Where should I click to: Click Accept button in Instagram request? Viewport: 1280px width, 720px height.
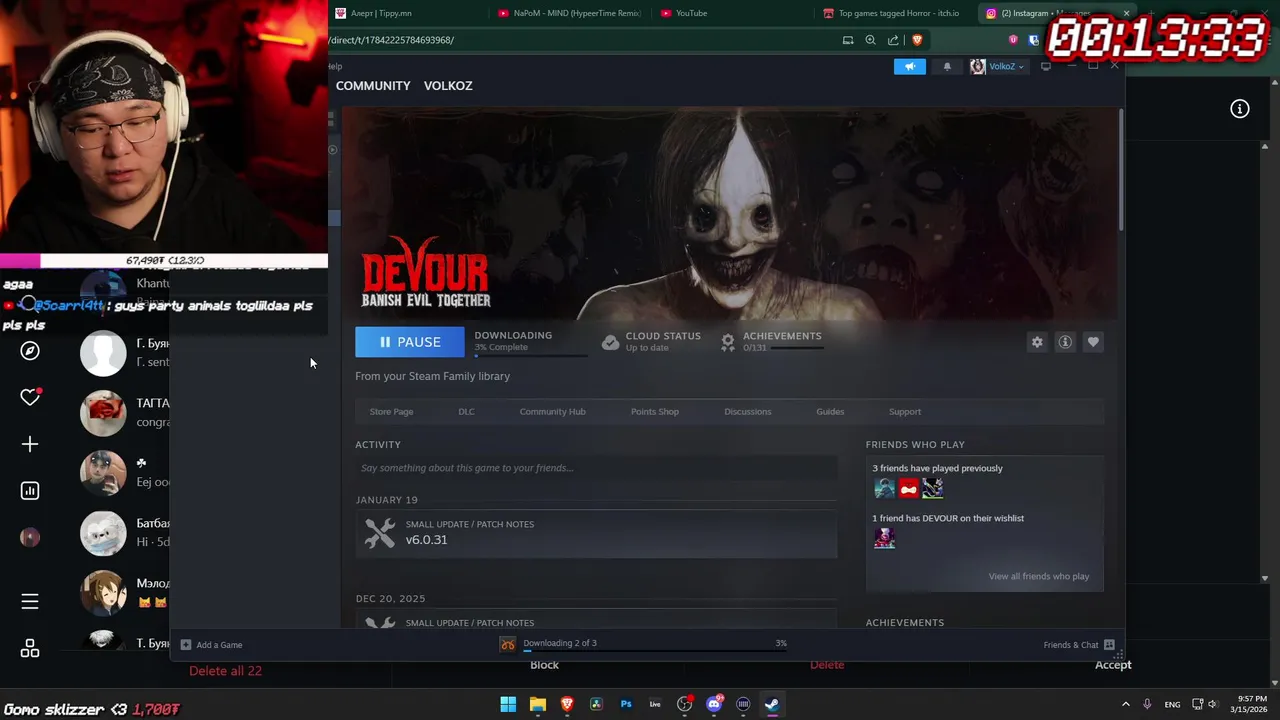point(1113,665)
